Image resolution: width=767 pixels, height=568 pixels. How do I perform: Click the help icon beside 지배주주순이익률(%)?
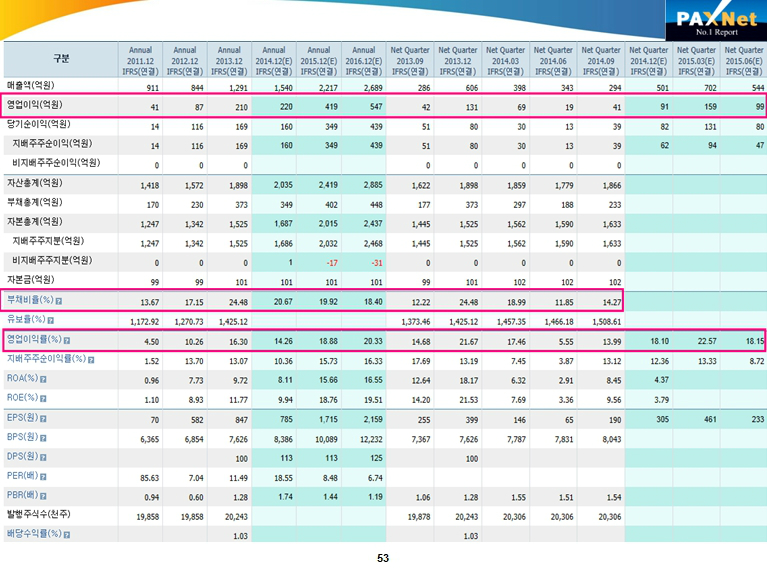pos(90,359)
